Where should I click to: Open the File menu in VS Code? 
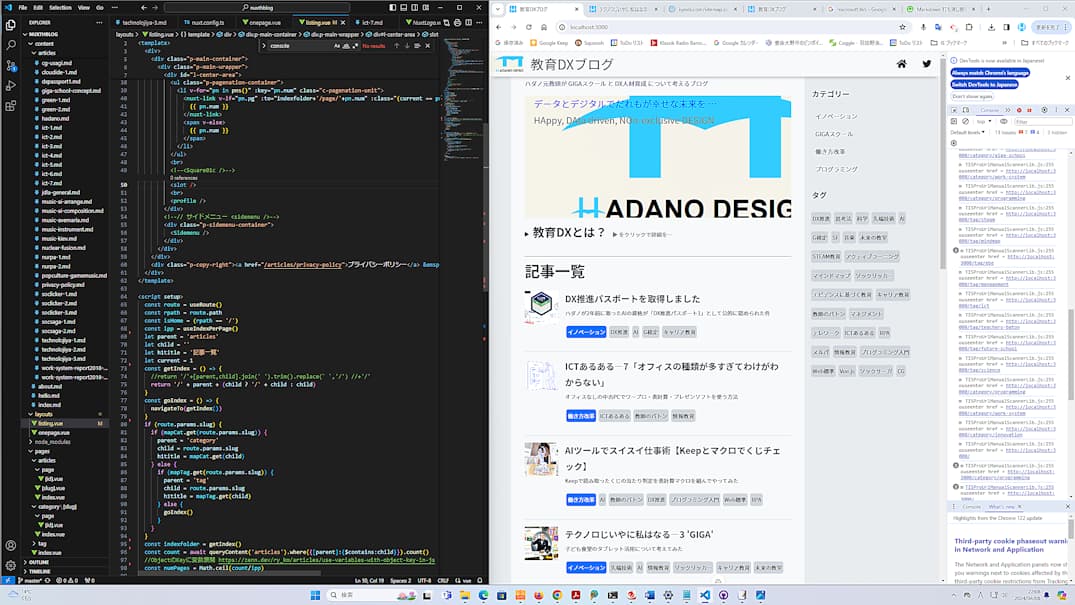[23, 8]
